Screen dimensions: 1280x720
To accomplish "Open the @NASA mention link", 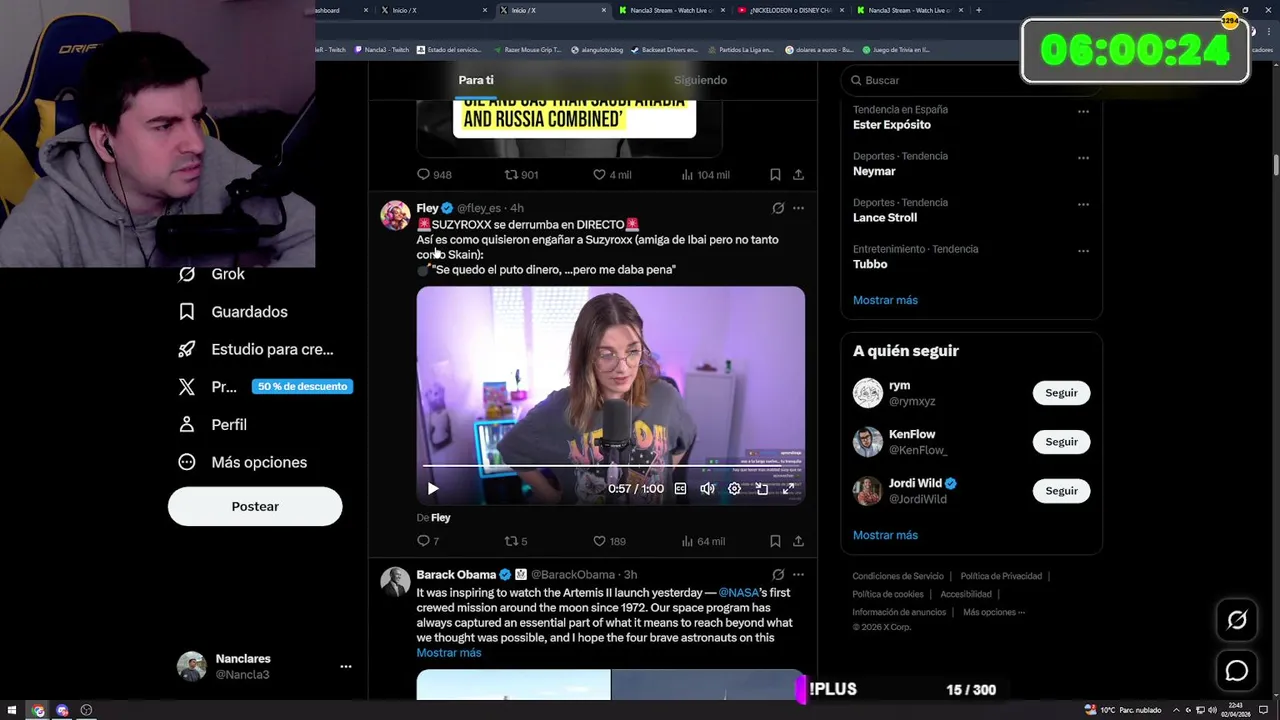I will pyautogui.click(x=738, y=592).
